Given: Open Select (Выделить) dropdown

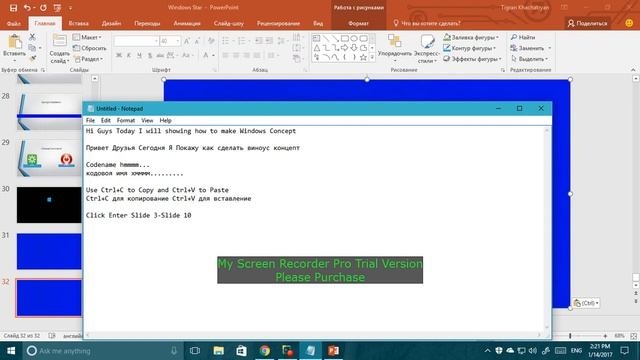Looking at the screenshot, I should click(x=529, y=59).
